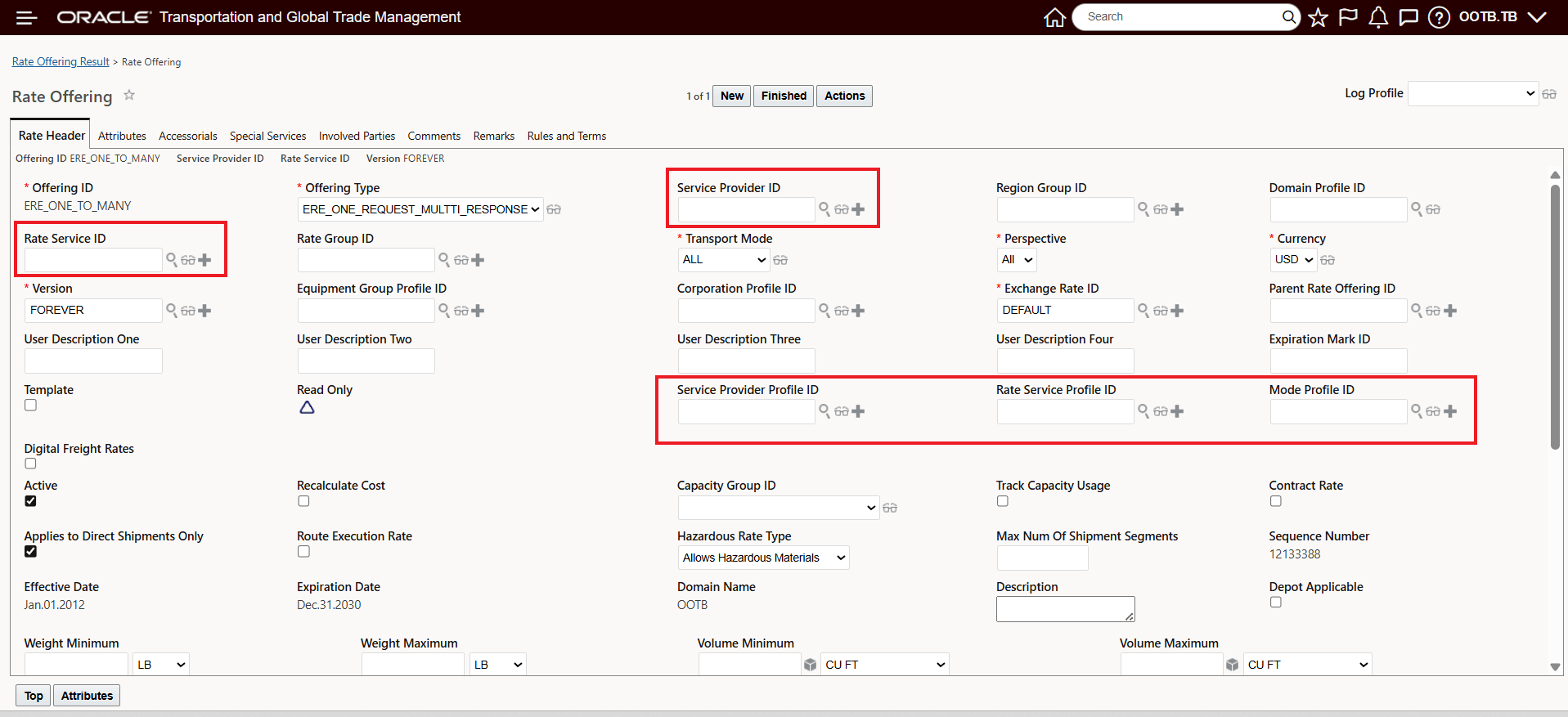Open the flag watchlist icon
Viewport: 1568px width, 717px height.
point(1348,17)
